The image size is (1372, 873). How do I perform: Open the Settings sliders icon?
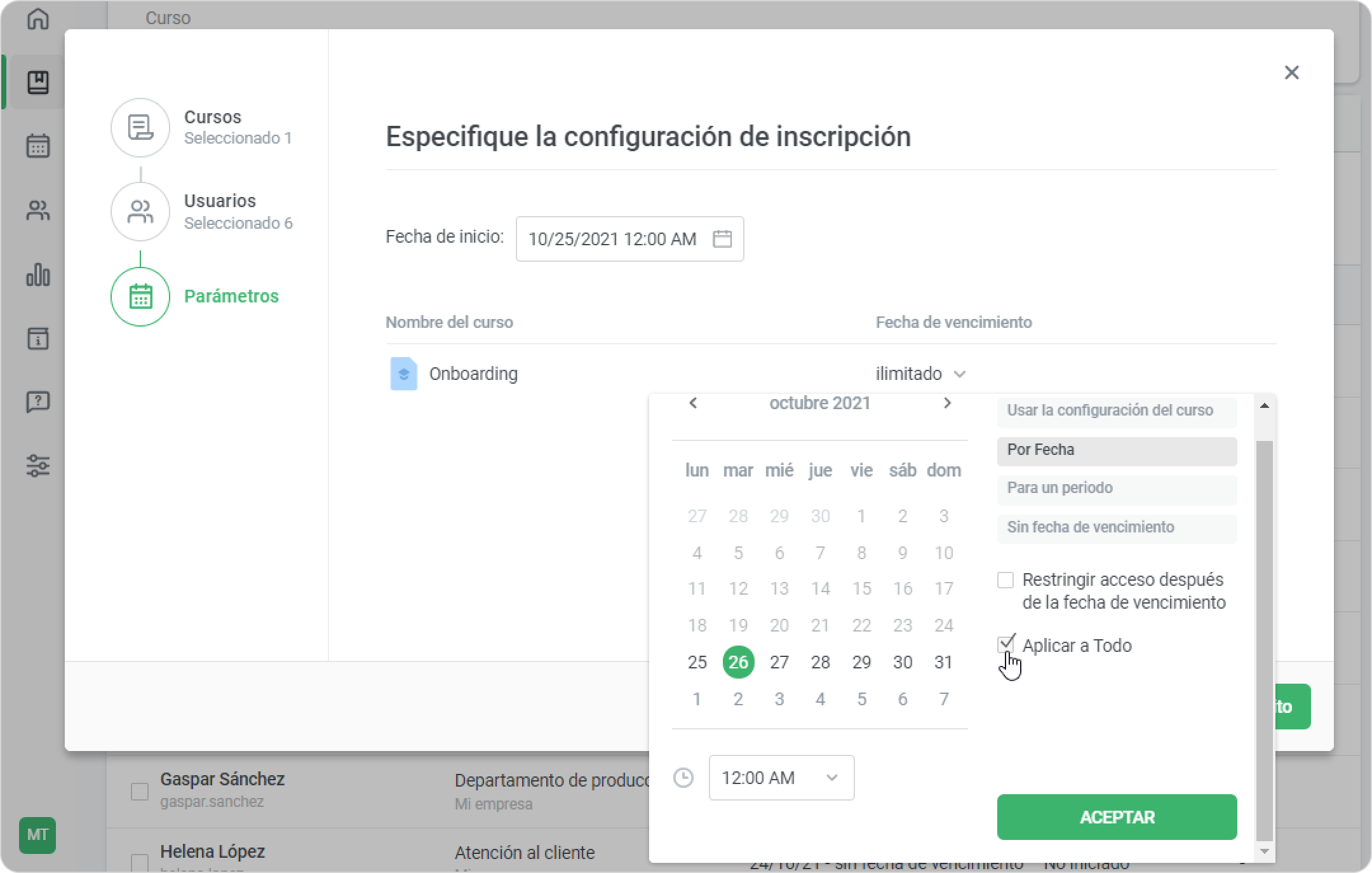38,466
